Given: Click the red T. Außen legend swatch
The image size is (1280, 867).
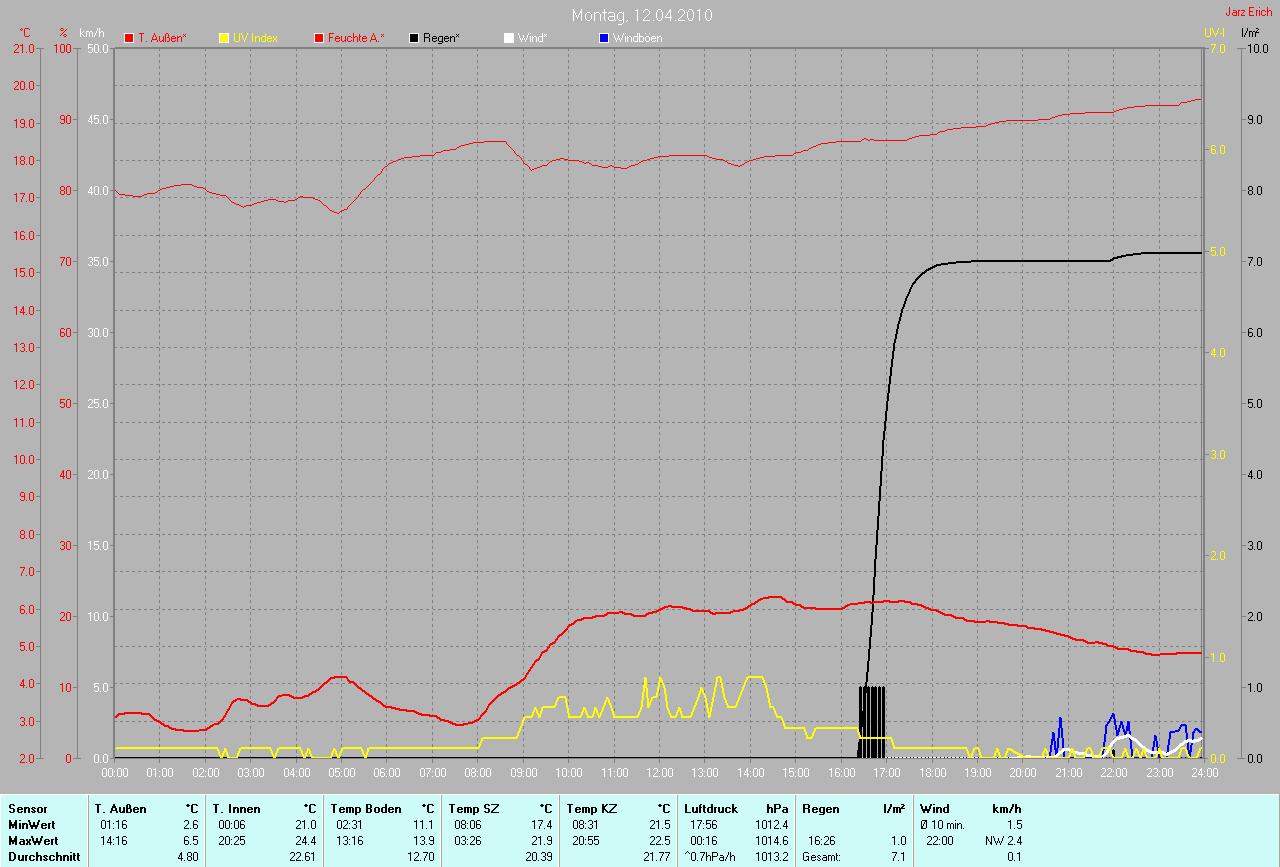Looking at the screenshot, I should click(x=129, y=38).
